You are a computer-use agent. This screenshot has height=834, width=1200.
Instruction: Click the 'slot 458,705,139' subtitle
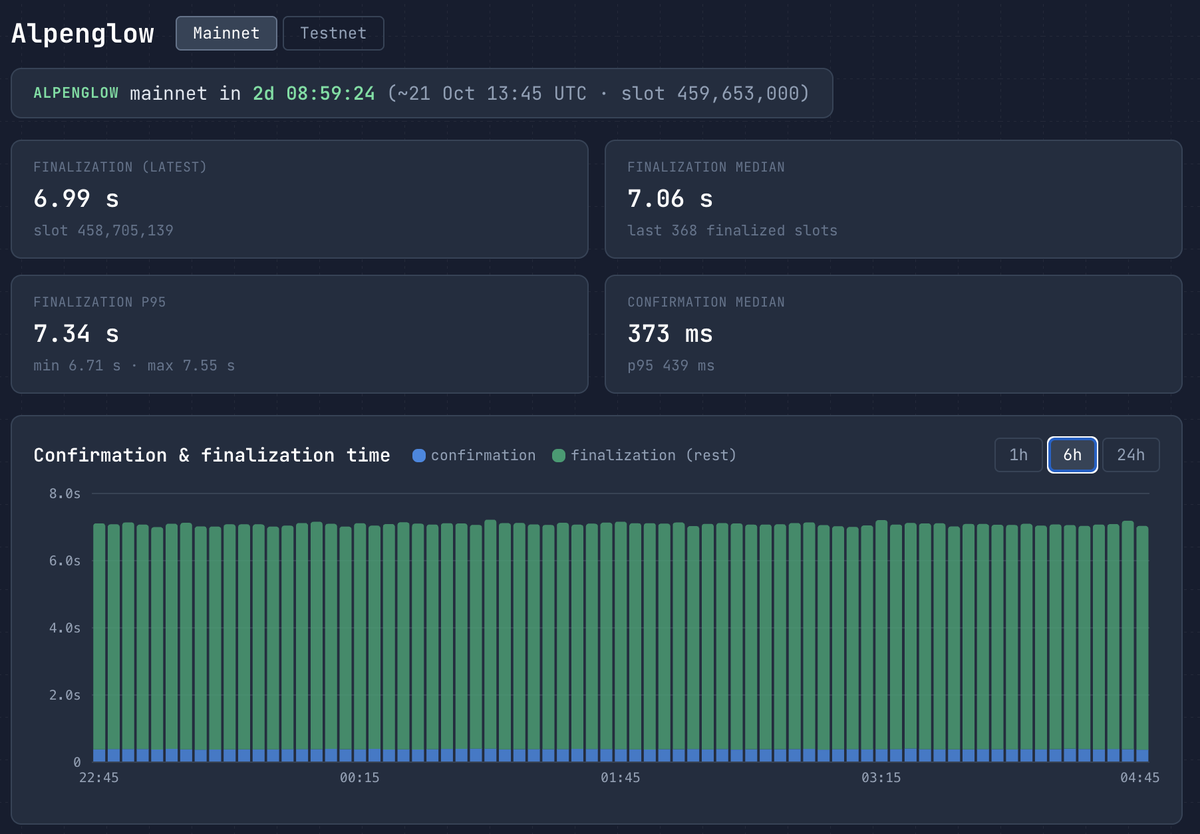[101, 230]
